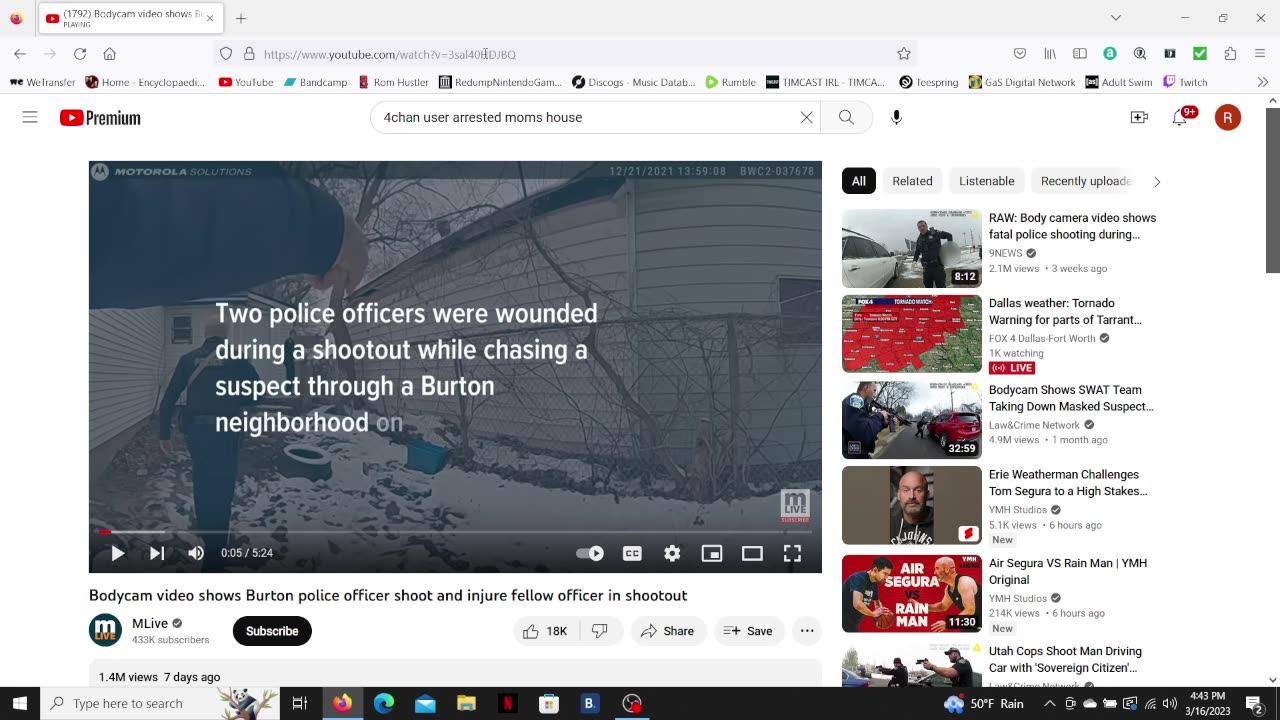Image resolution: width=1280 pixels, height=720 pixels.
Task: Switch to miniplayer
Action: coord(712,553)
